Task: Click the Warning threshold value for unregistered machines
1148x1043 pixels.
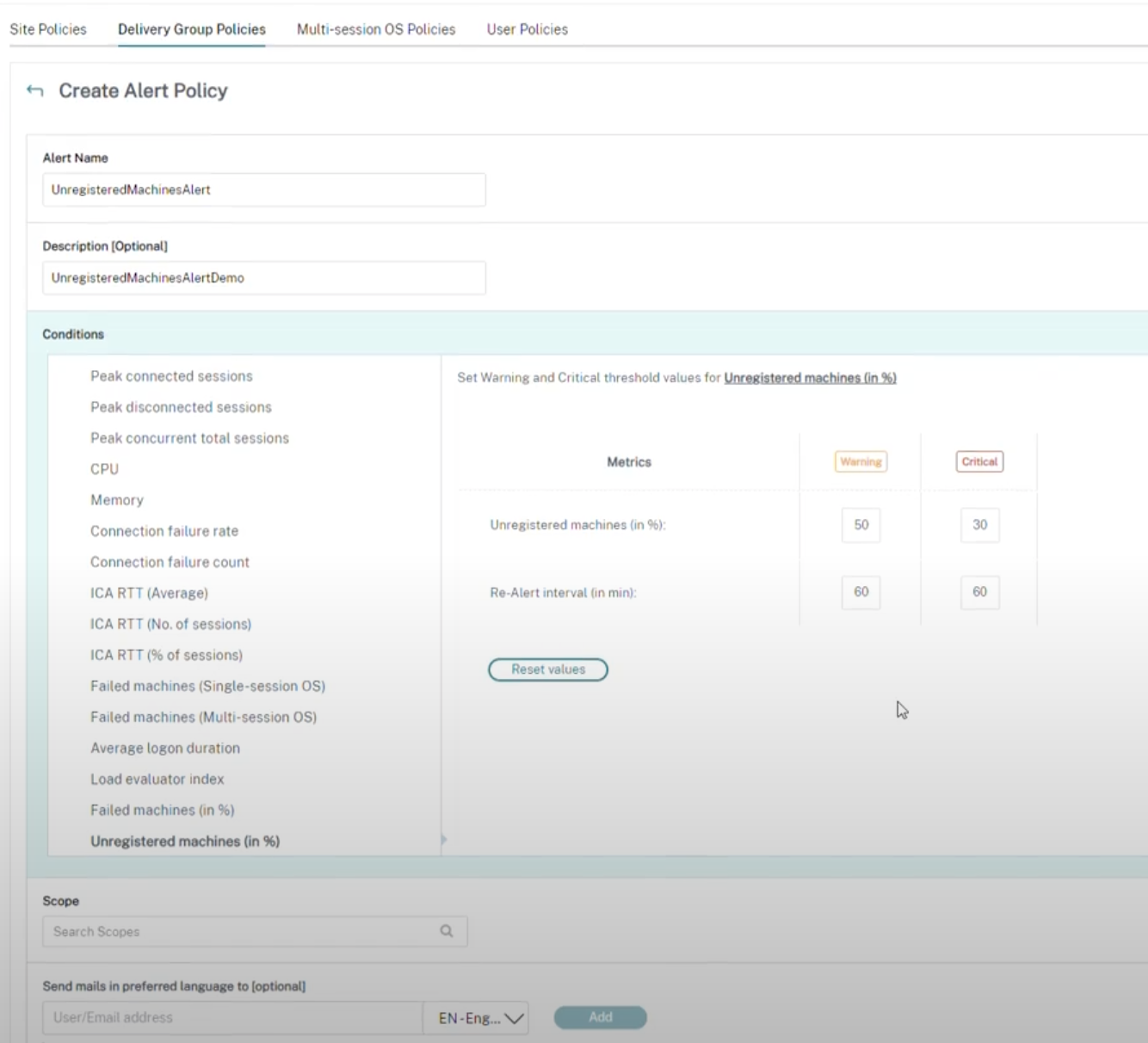Action: click(x=861, y=525)
